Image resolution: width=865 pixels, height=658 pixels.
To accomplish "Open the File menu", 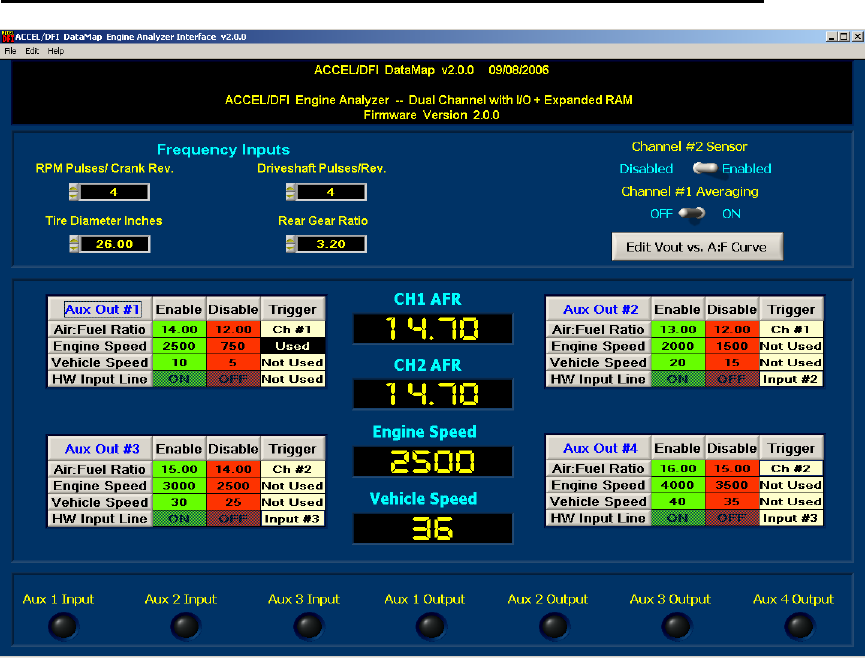I will click(x=10, y=51).
